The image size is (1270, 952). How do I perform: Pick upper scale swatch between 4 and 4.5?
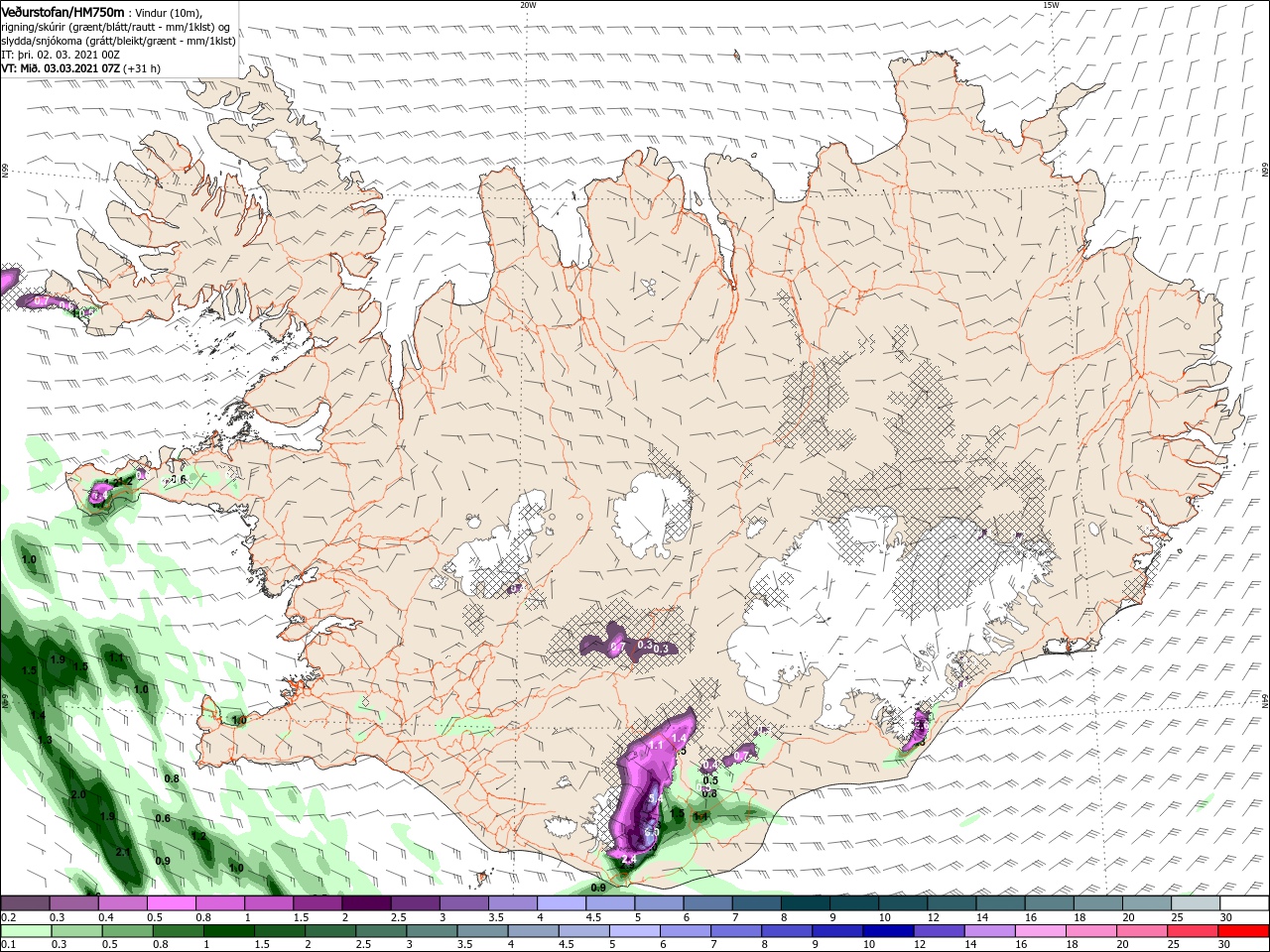[x=561, y=903]
